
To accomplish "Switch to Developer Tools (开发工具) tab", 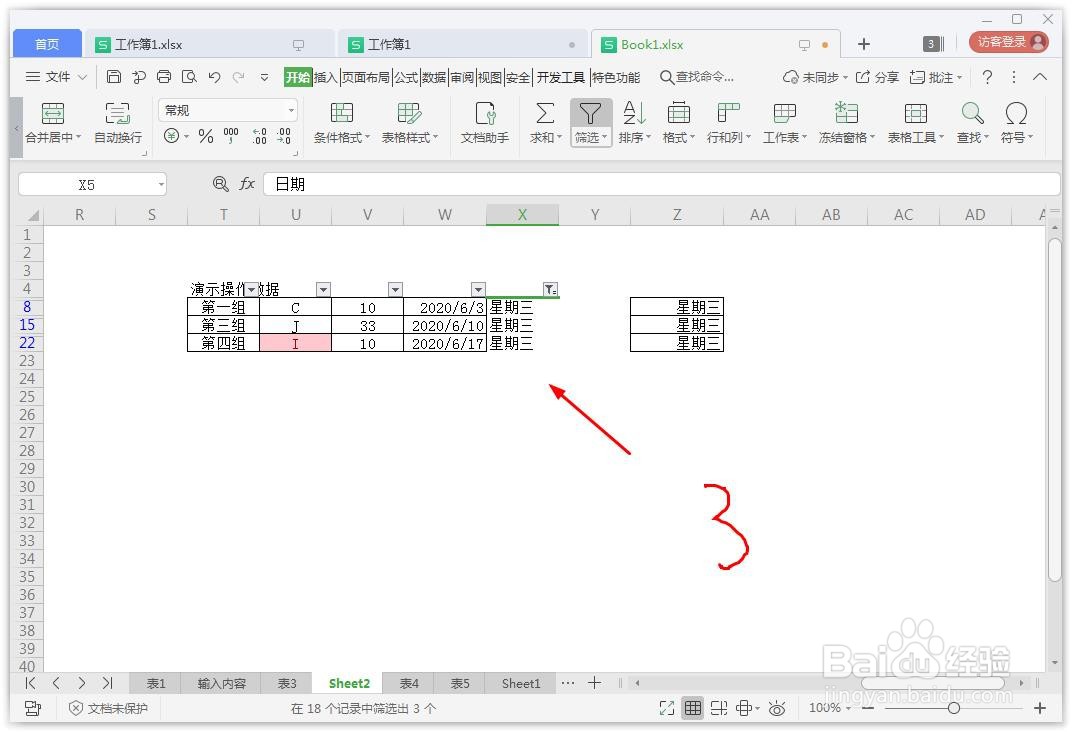I will [x=561, y=77].
